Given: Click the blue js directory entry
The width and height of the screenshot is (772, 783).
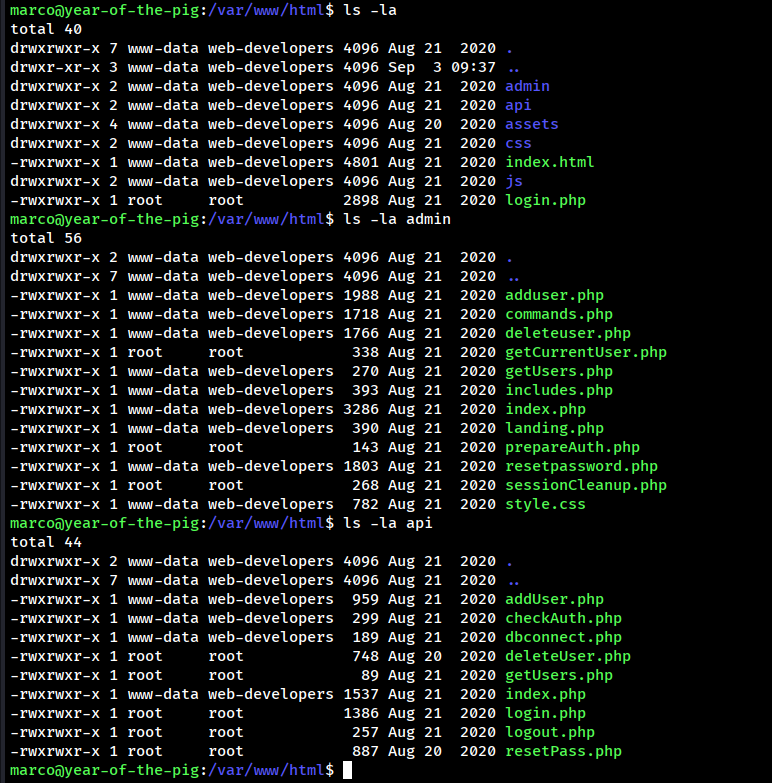Looking at the screenshot, I should click(514, 181).
